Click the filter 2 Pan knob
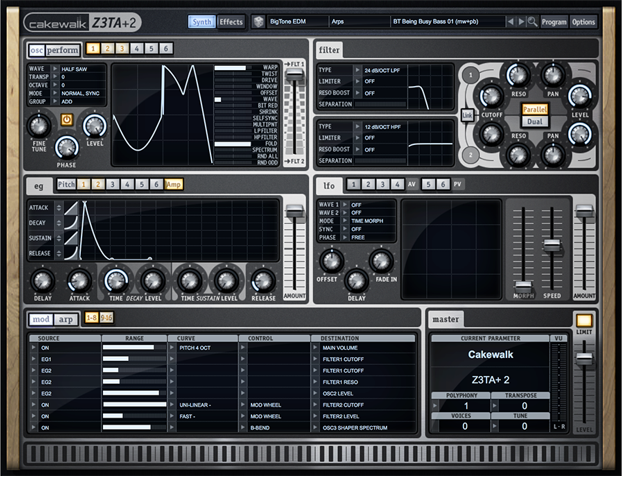The width and height of the screenshot is (623, 477). [x=553, y=155]
